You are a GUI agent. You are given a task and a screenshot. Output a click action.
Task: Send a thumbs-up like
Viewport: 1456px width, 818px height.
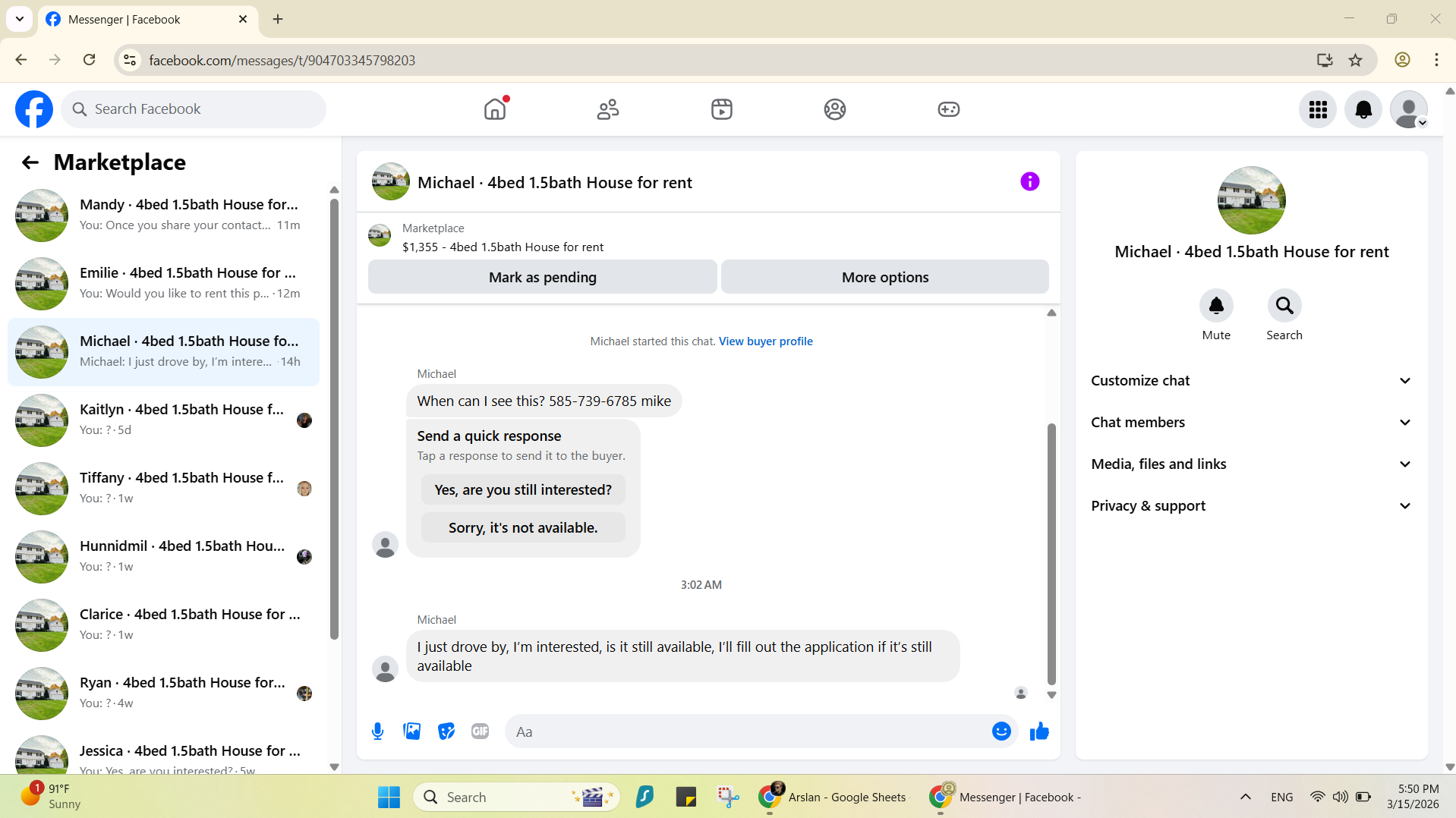(1039, 731)
